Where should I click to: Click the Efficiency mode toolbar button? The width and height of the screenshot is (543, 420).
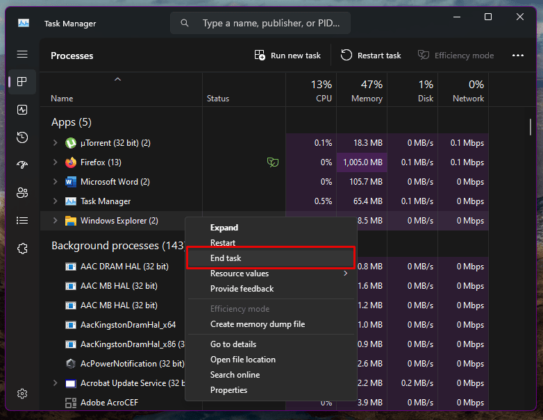[x=456, y=55]
